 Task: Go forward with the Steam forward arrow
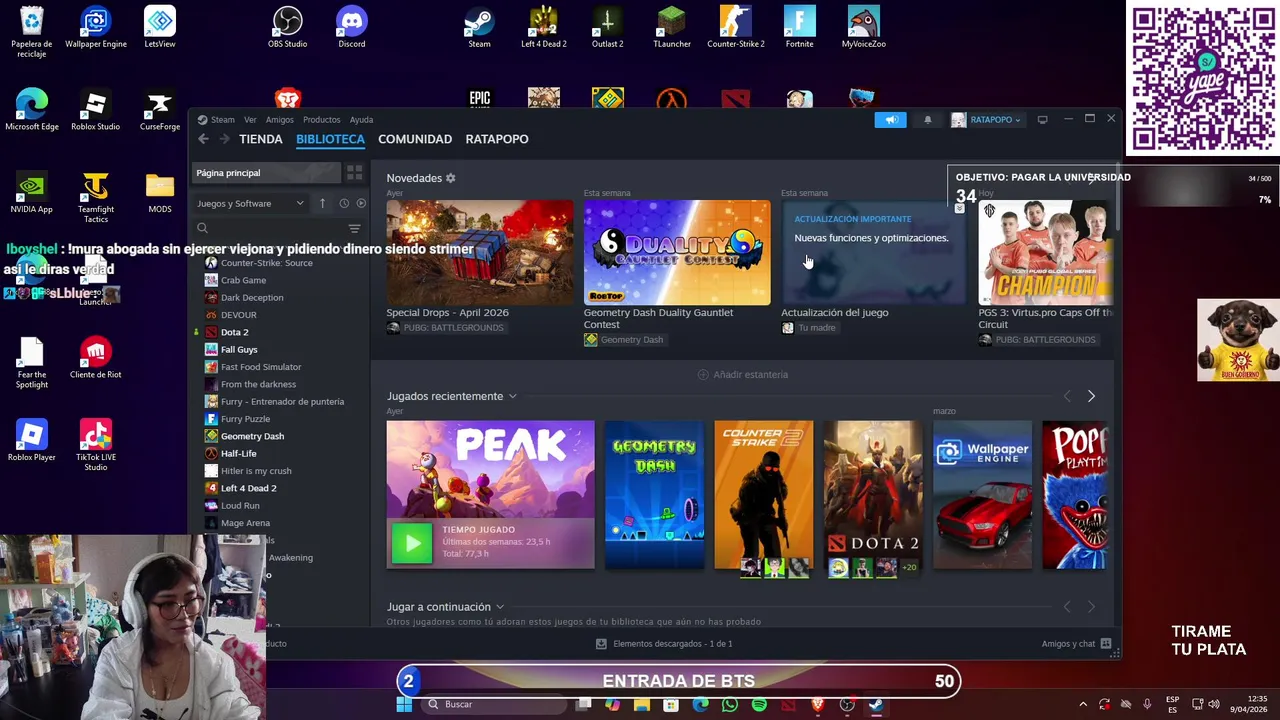click(224, 139)
